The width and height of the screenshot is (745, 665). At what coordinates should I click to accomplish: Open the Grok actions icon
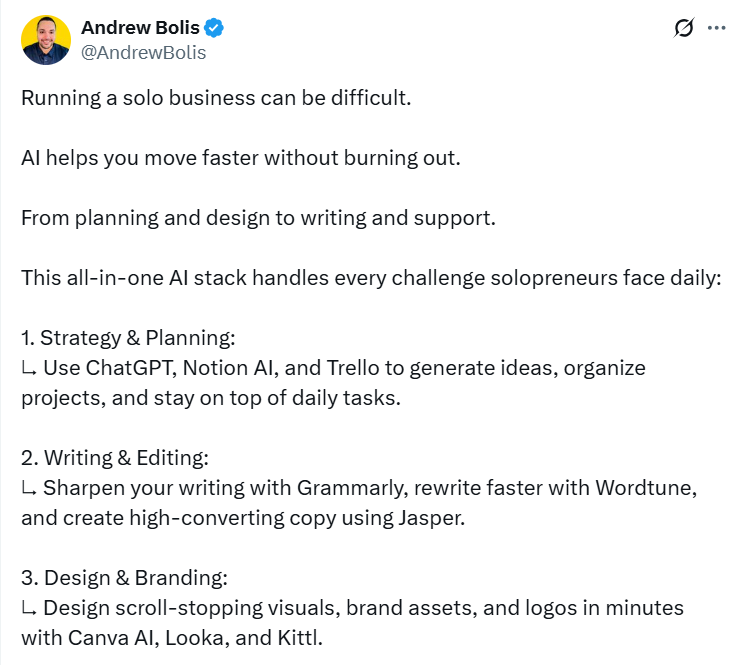tap(684, 28)
